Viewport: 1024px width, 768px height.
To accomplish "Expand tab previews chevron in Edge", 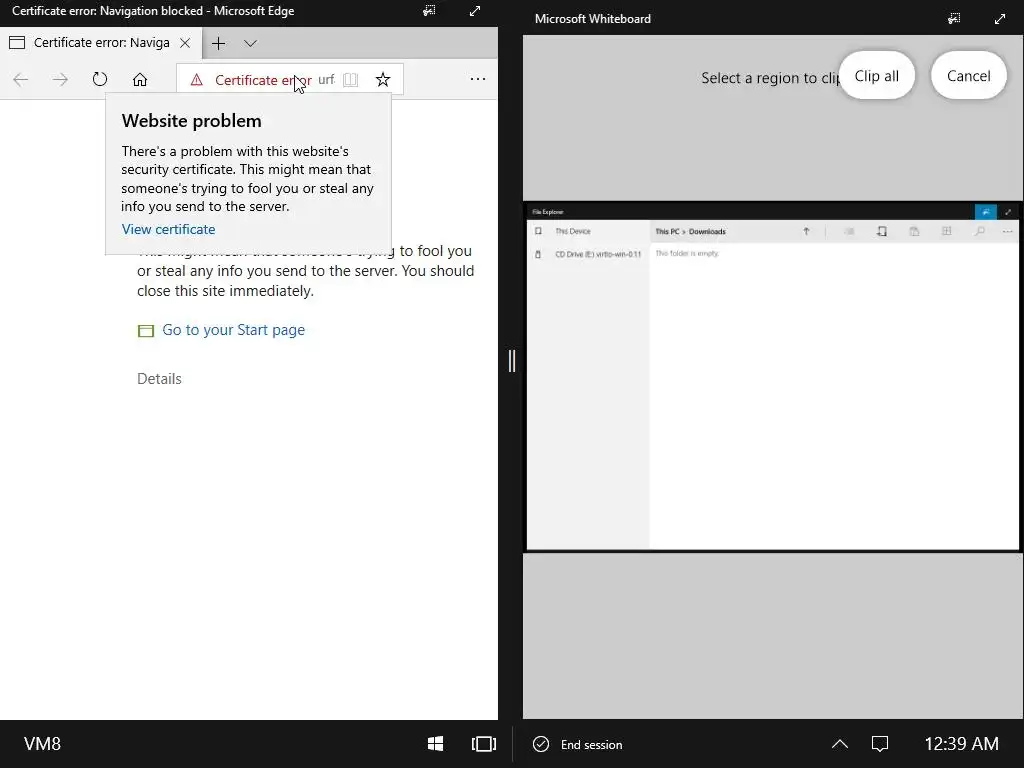I will tap(250, 43).
